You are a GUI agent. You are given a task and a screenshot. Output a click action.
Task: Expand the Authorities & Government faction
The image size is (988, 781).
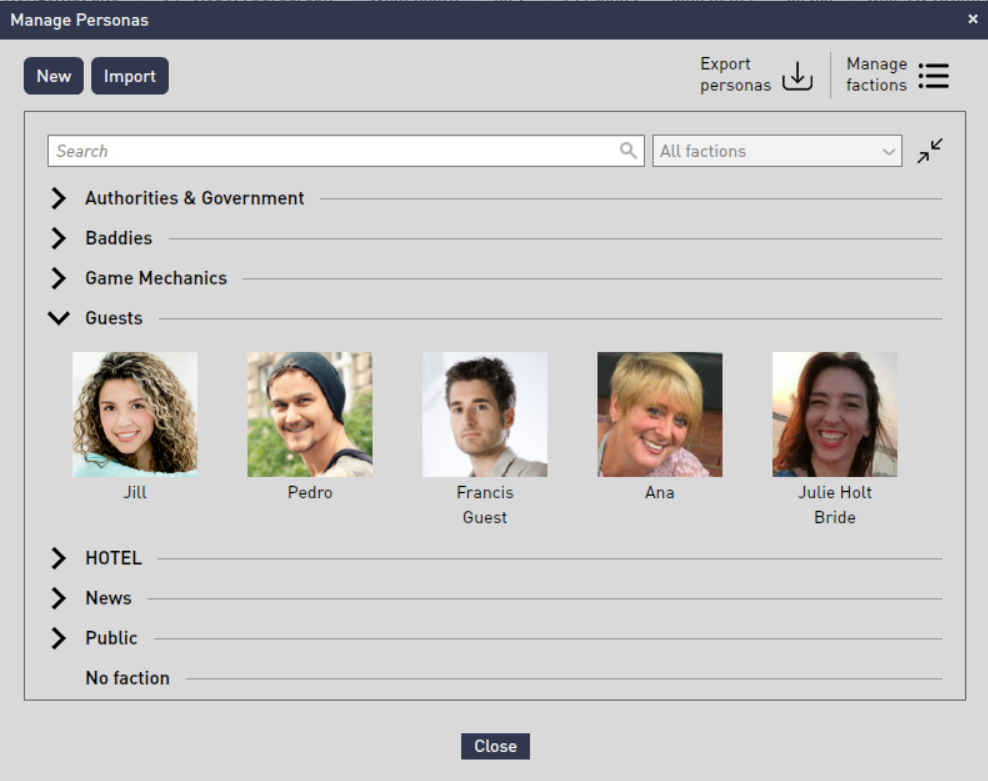(58, 198)
